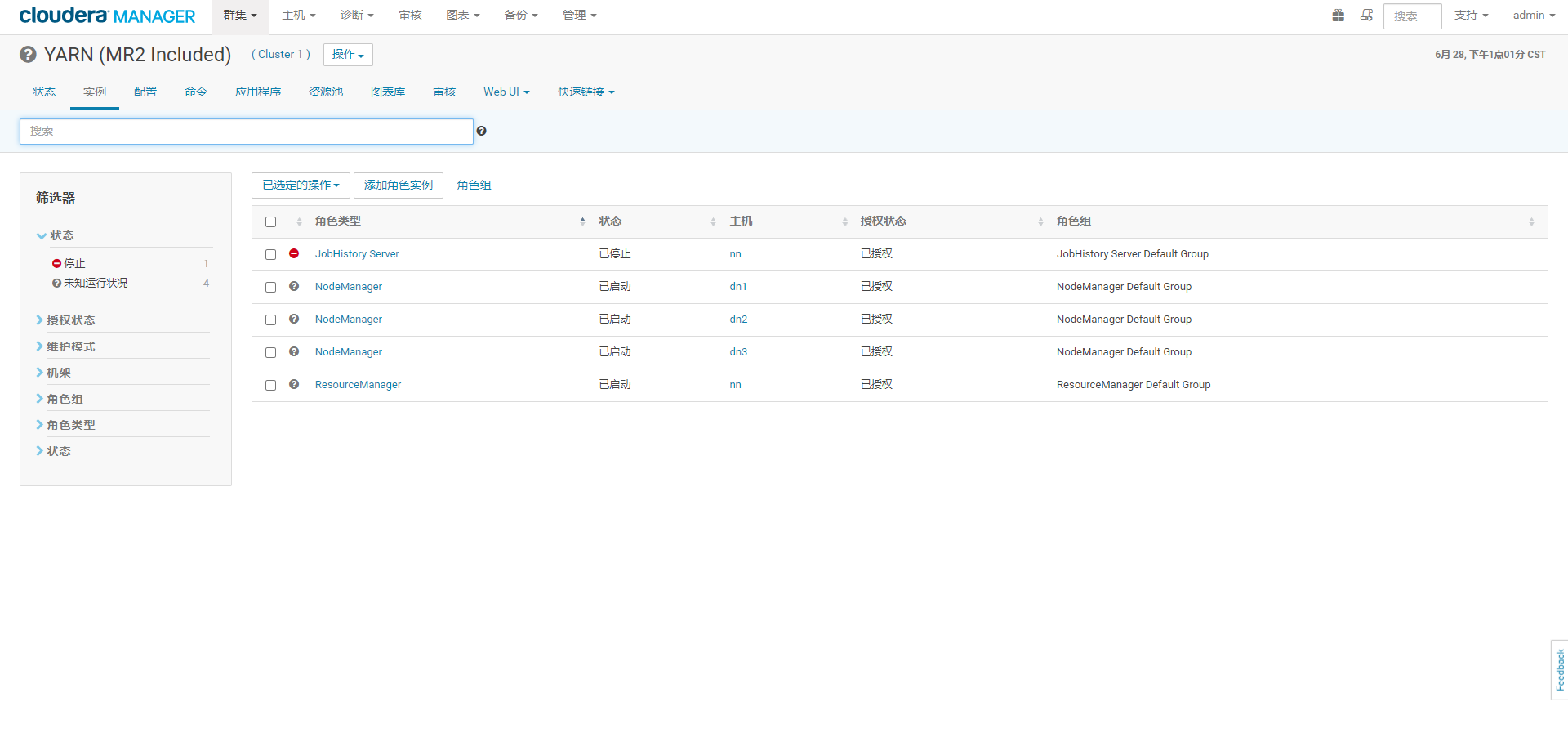Expand the 维护模式 filter section
The width and height of the screenshot is (1568, 742).
pos(65,346)
